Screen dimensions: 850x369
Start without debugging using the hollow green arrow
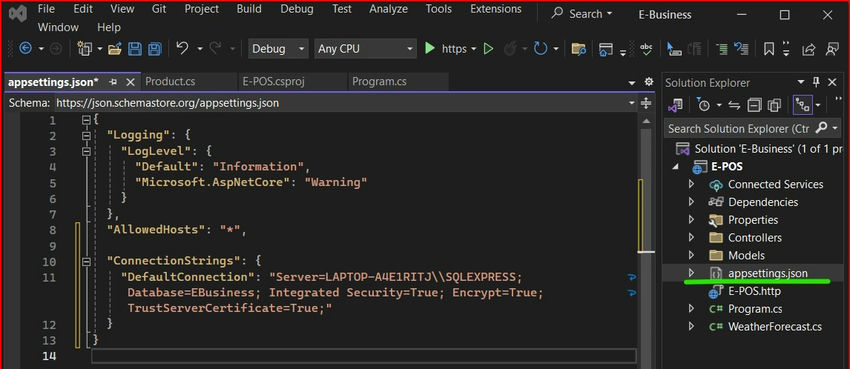488,49
